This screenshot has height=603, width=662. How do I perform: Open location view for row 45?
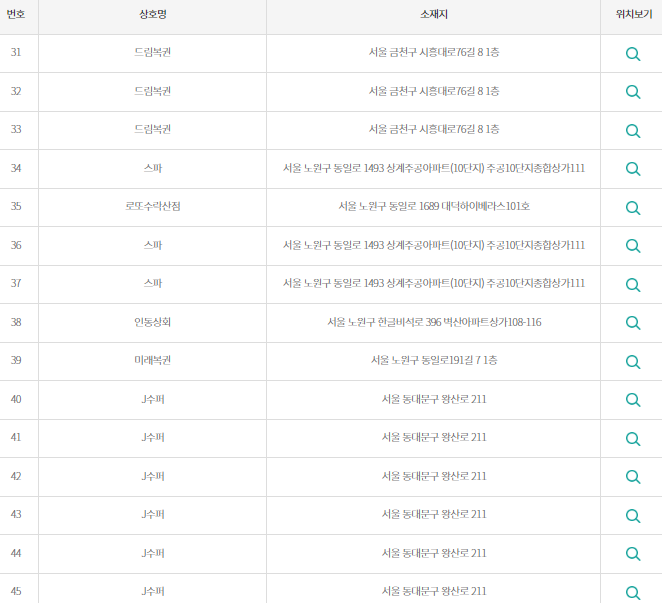tap(632, 592)
